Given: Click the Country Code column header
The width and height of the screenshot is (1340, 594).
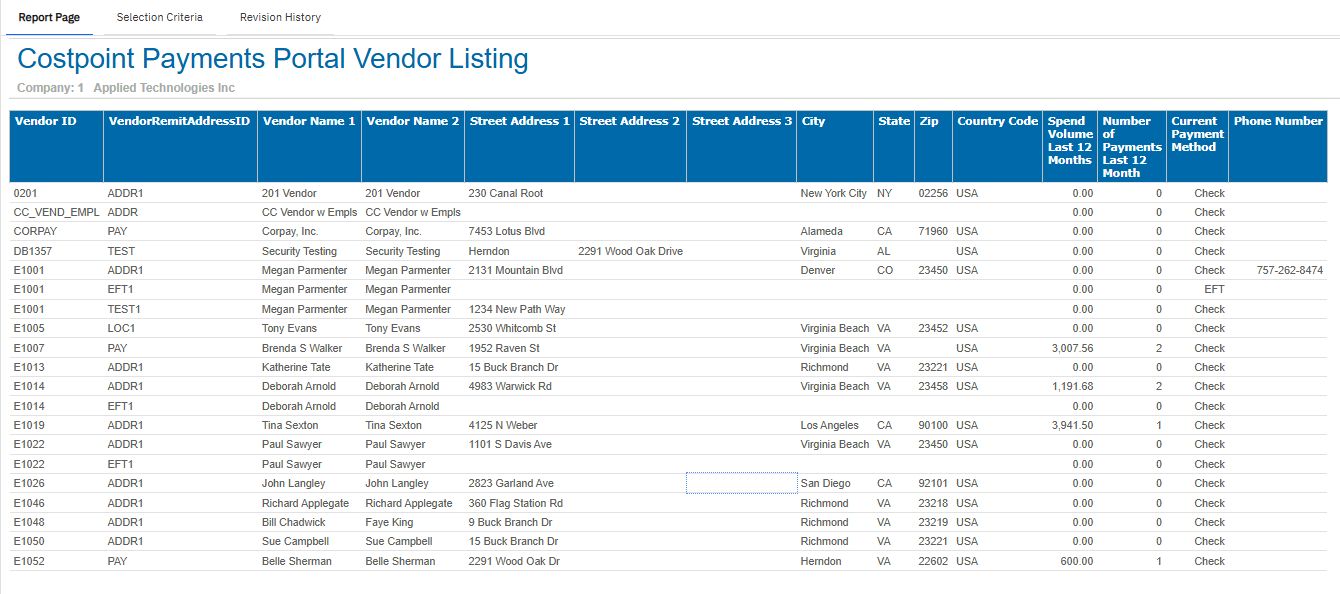Looking at the screenshot, I should tap(997, 121).
